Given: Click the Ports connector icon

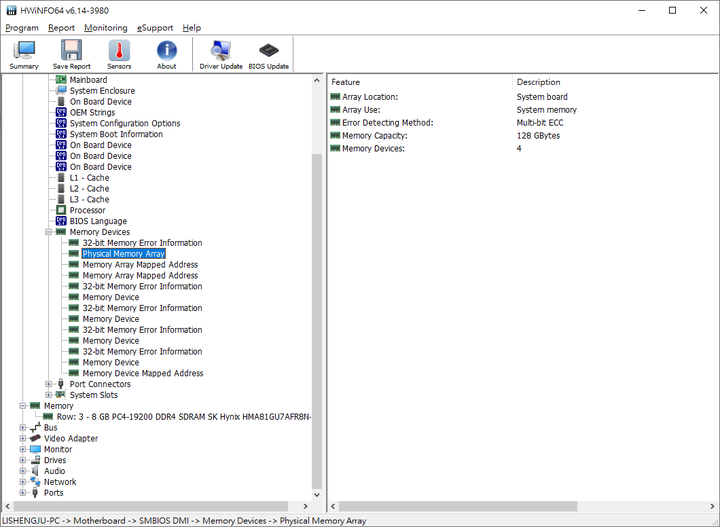Looking at the screenshot, I should pyautogui.click(x=35, y=493).
